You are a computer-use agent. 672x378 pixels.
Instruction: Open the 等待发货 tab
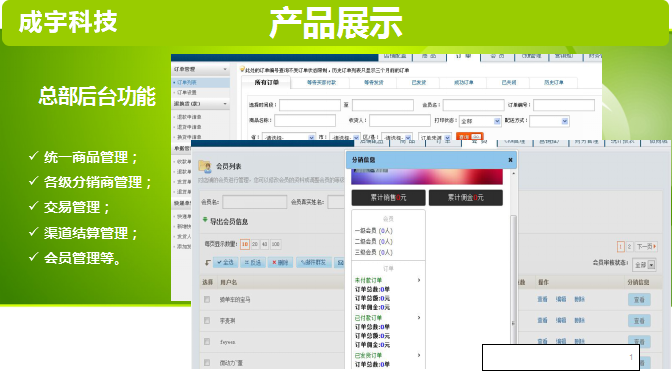[374, 82]
